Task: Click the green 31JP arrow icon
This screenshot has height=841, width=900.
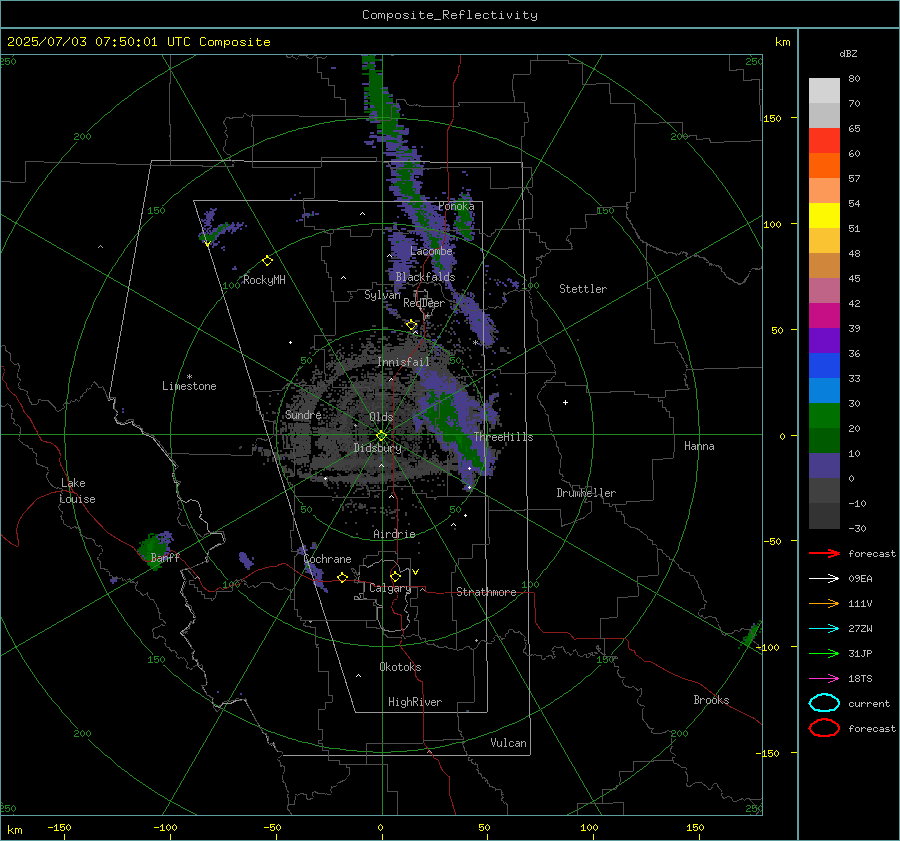Action: [x=824, y=653]
